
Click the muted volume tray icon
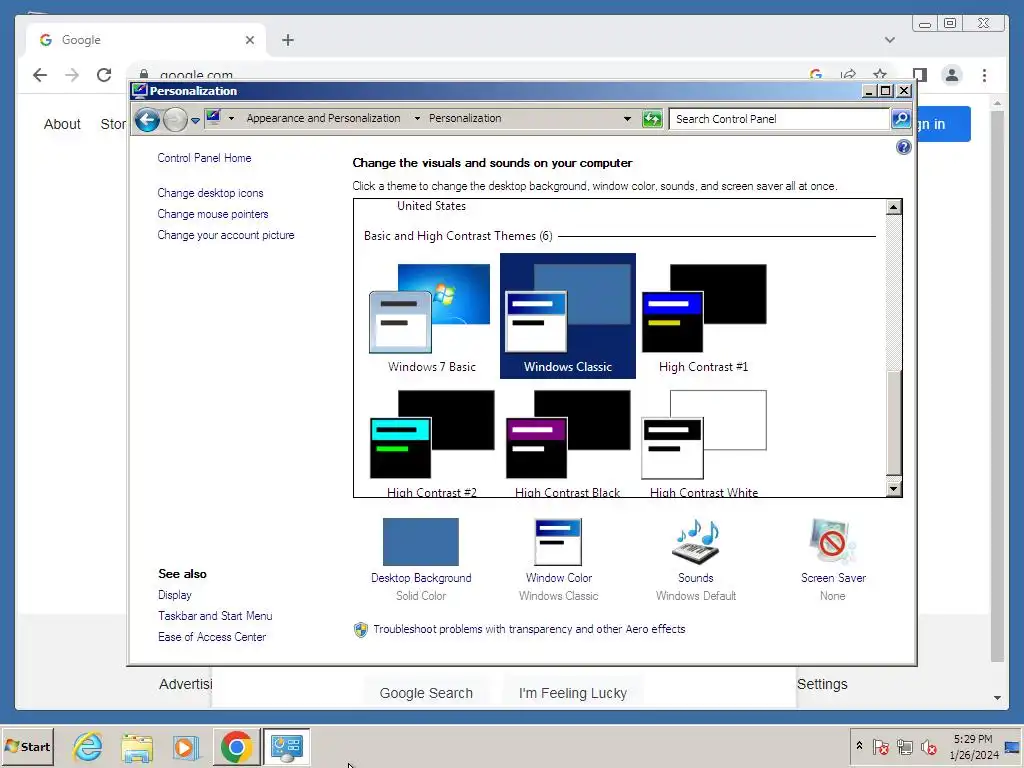coord(928,746)
